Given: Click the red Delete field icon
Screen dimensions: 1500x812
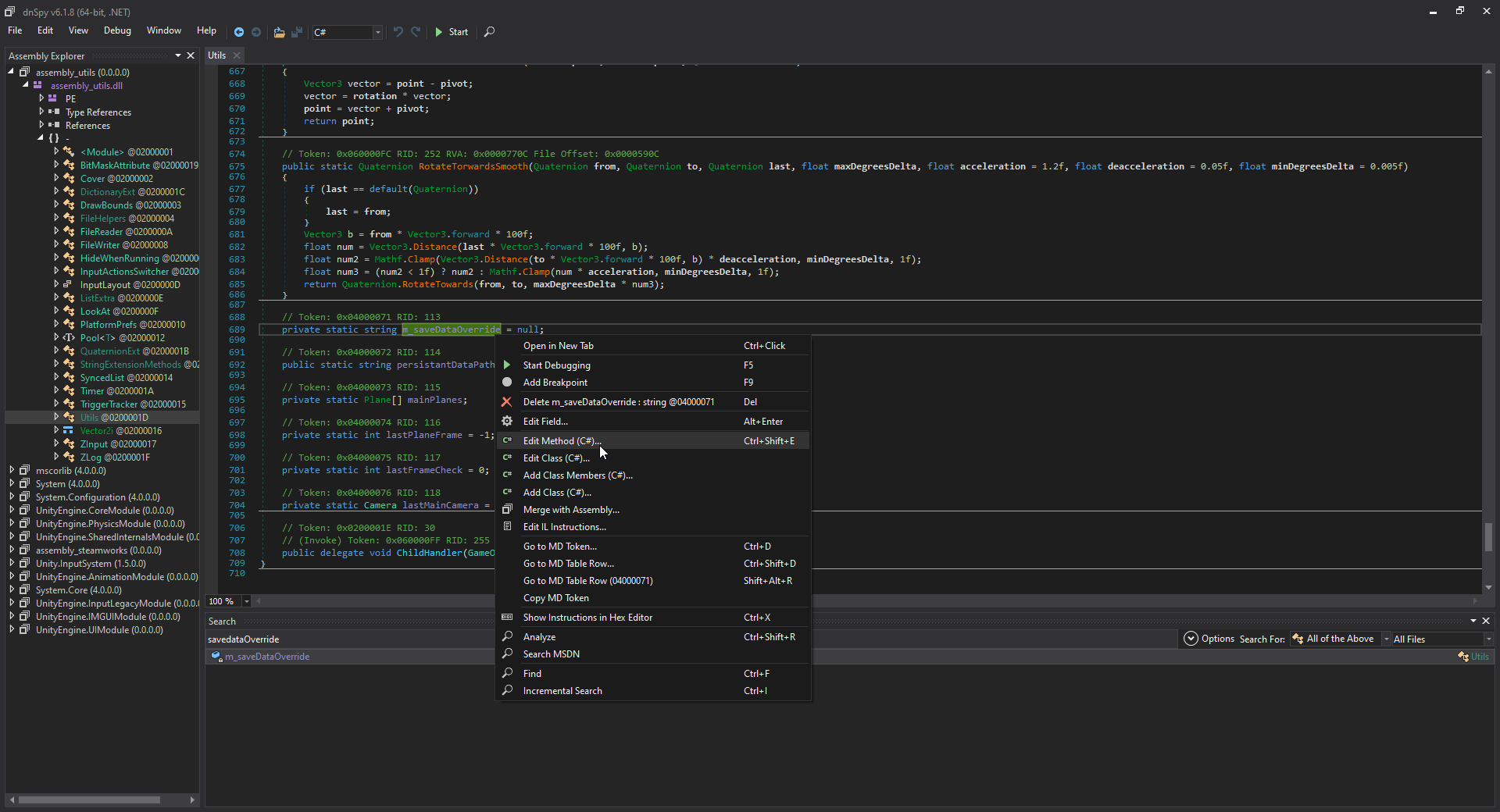Looking at the screenshot, I should (507, 402).
